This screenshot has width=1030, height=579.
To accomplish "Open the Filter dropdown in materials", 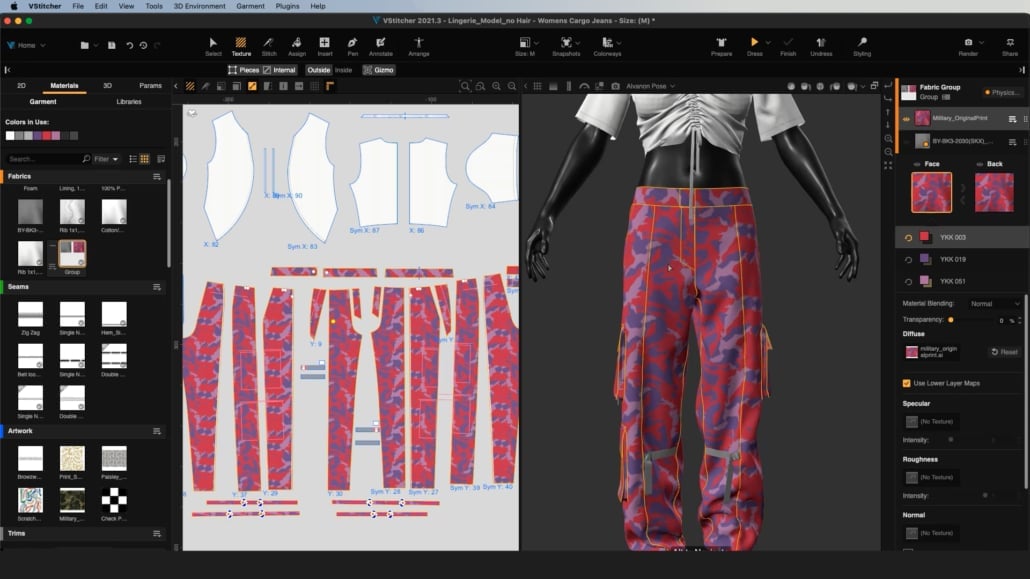I will tap(106, 159).
